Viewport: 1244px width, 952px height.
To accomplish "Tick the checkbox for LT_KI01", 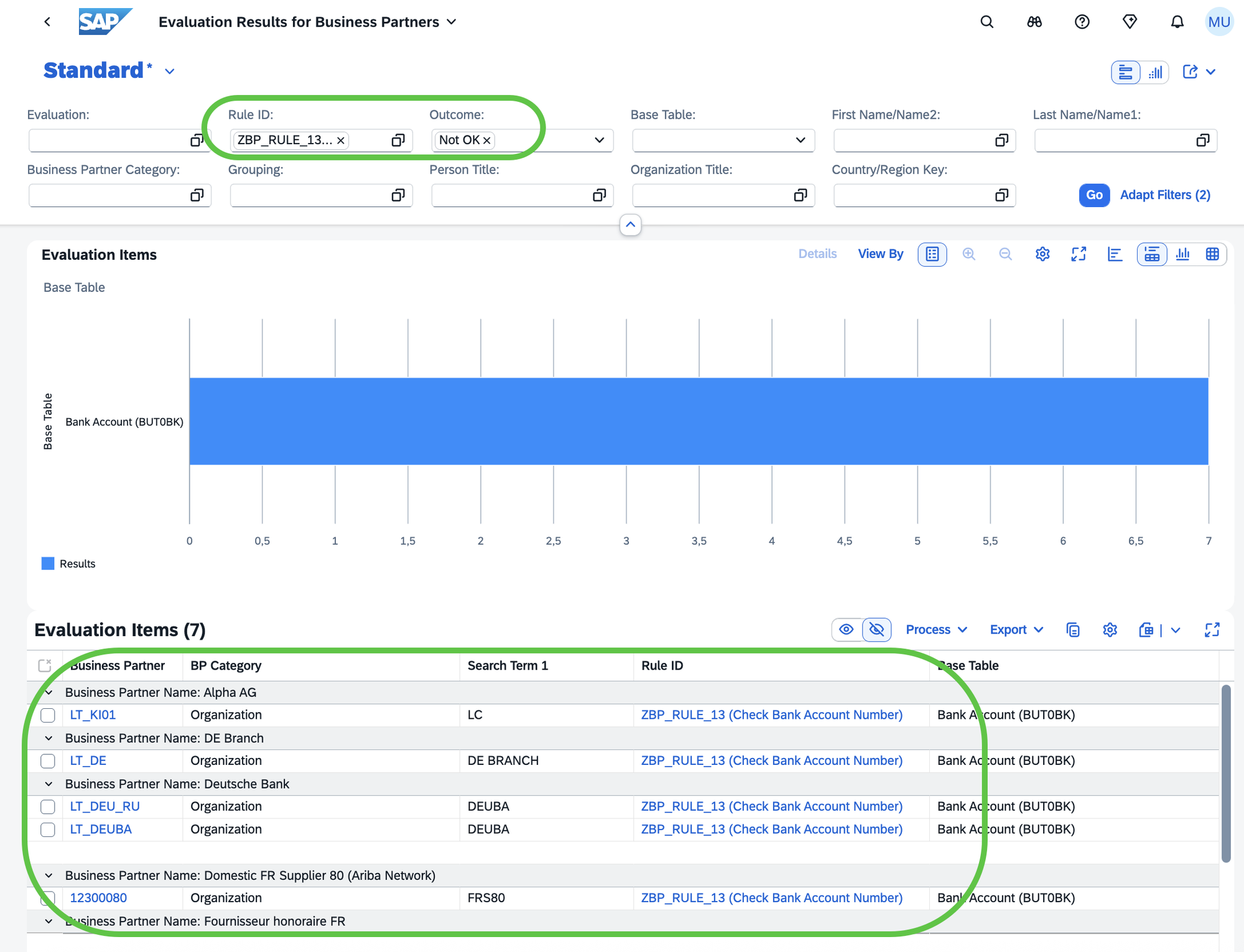I will (x=48, y=715).
